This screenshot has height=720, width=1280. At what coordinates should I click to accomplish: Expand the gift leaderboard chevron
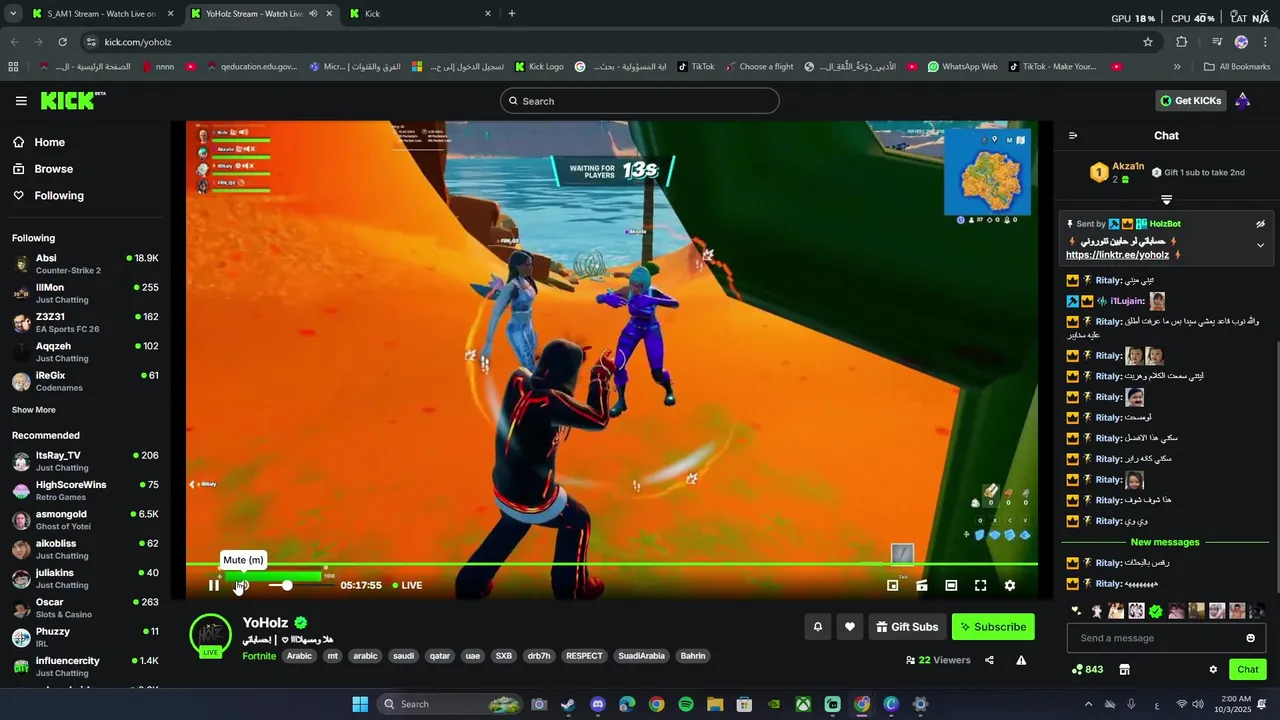(x=1166, y=199)
